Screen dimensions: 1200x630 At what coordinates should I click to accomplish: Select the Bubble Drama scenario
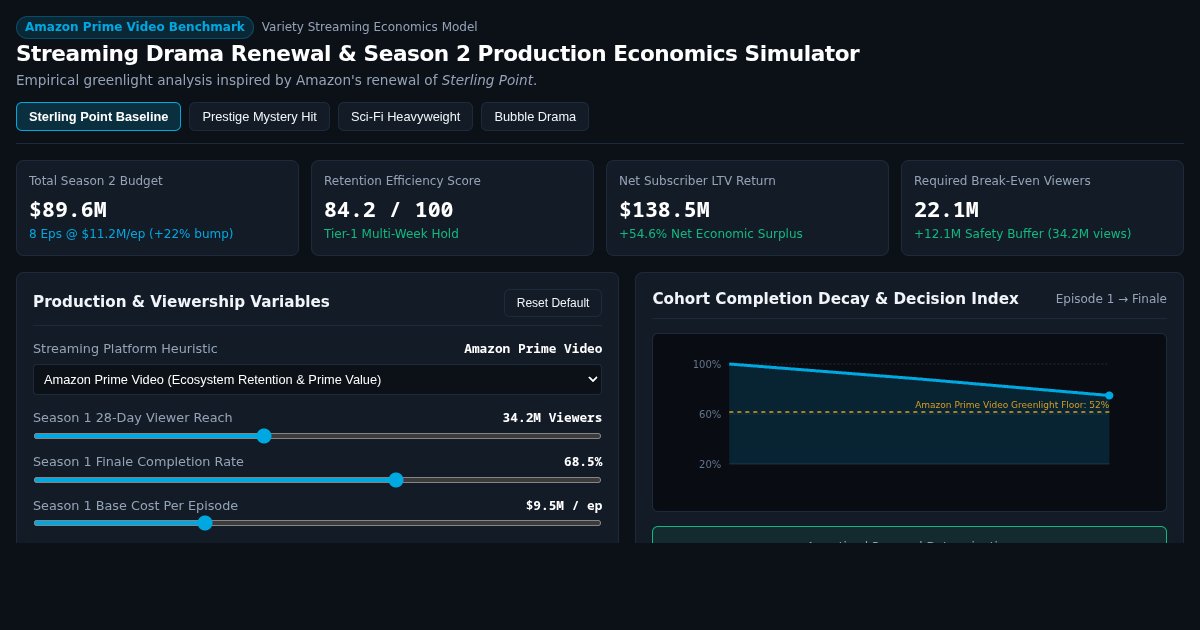click(x=535, y=116)
